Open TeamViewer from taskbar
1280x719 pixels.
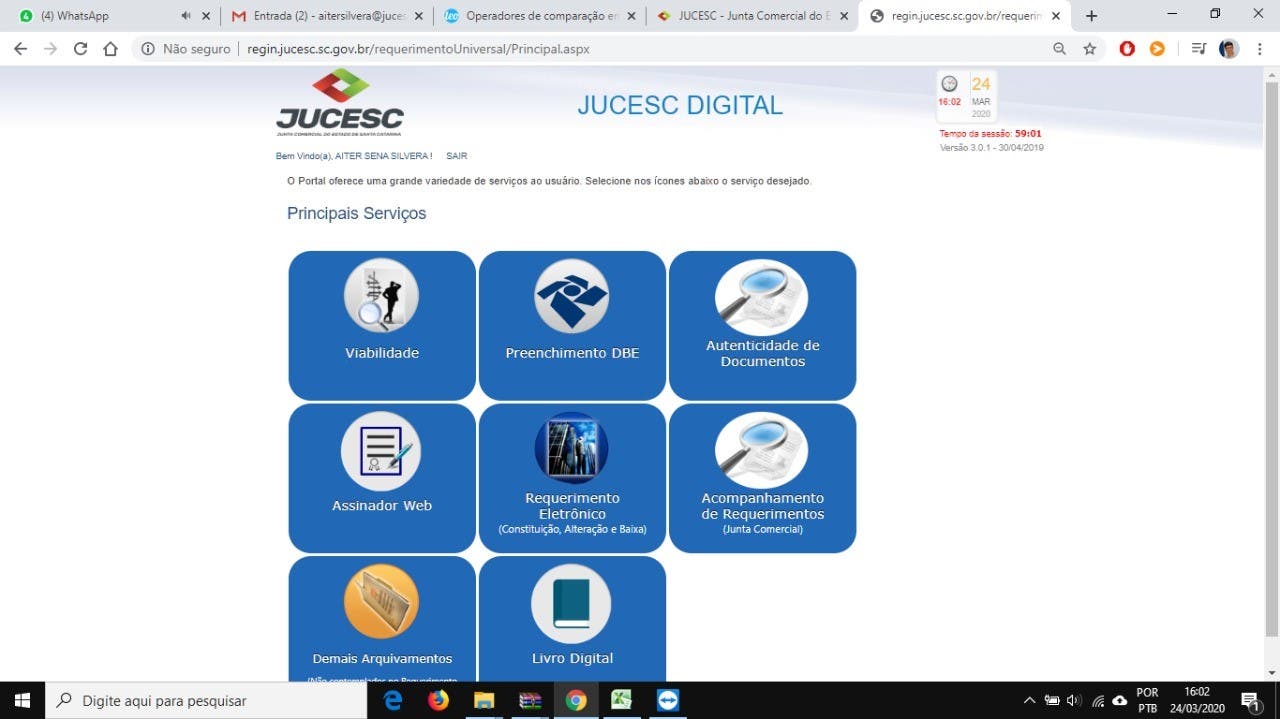tap(667, 700)
